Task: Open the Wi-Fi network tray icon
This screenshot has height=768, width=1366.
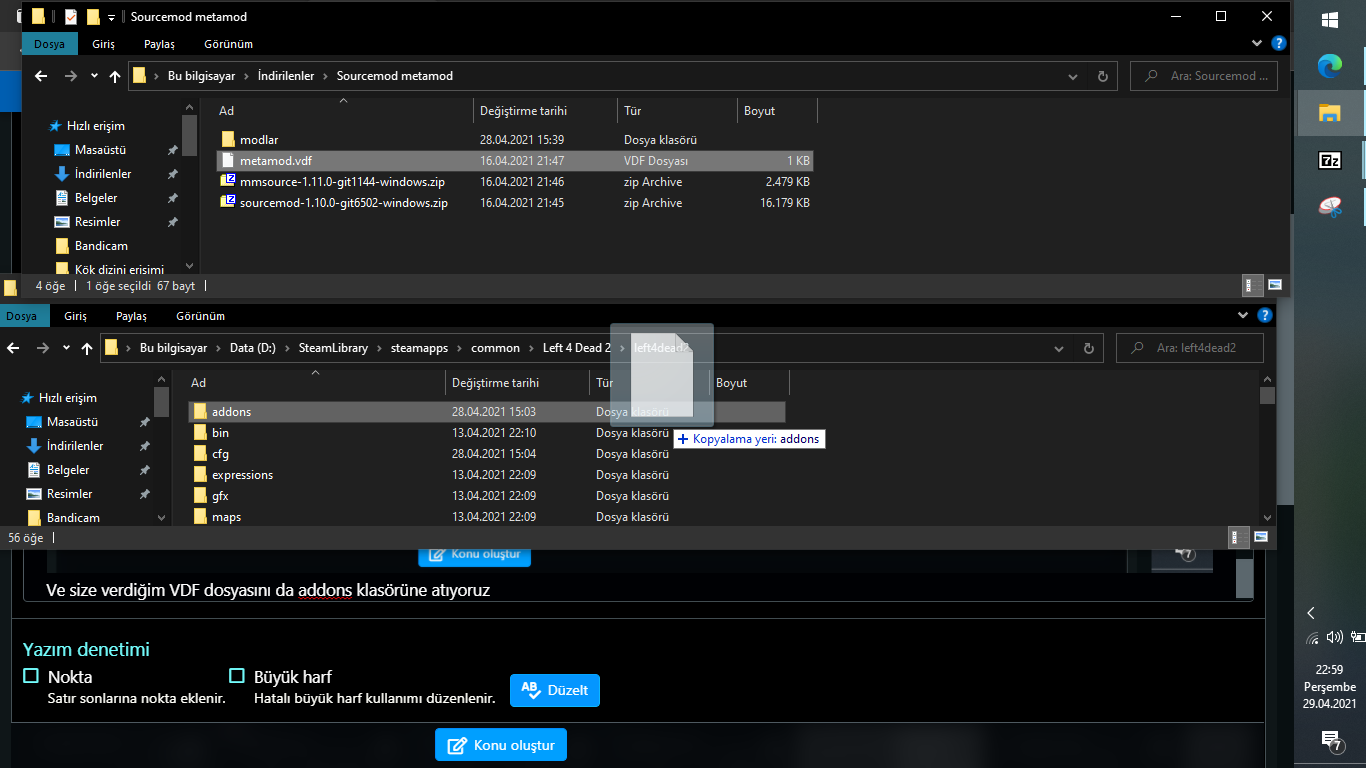Action: click(1313, 638)
